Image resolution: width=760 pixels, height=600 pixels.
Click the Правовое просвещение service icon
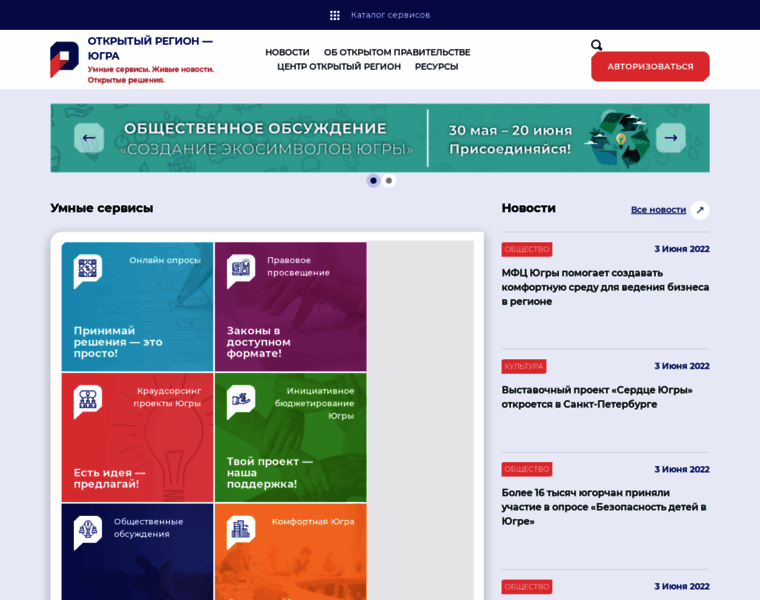[x=241, y=270]
